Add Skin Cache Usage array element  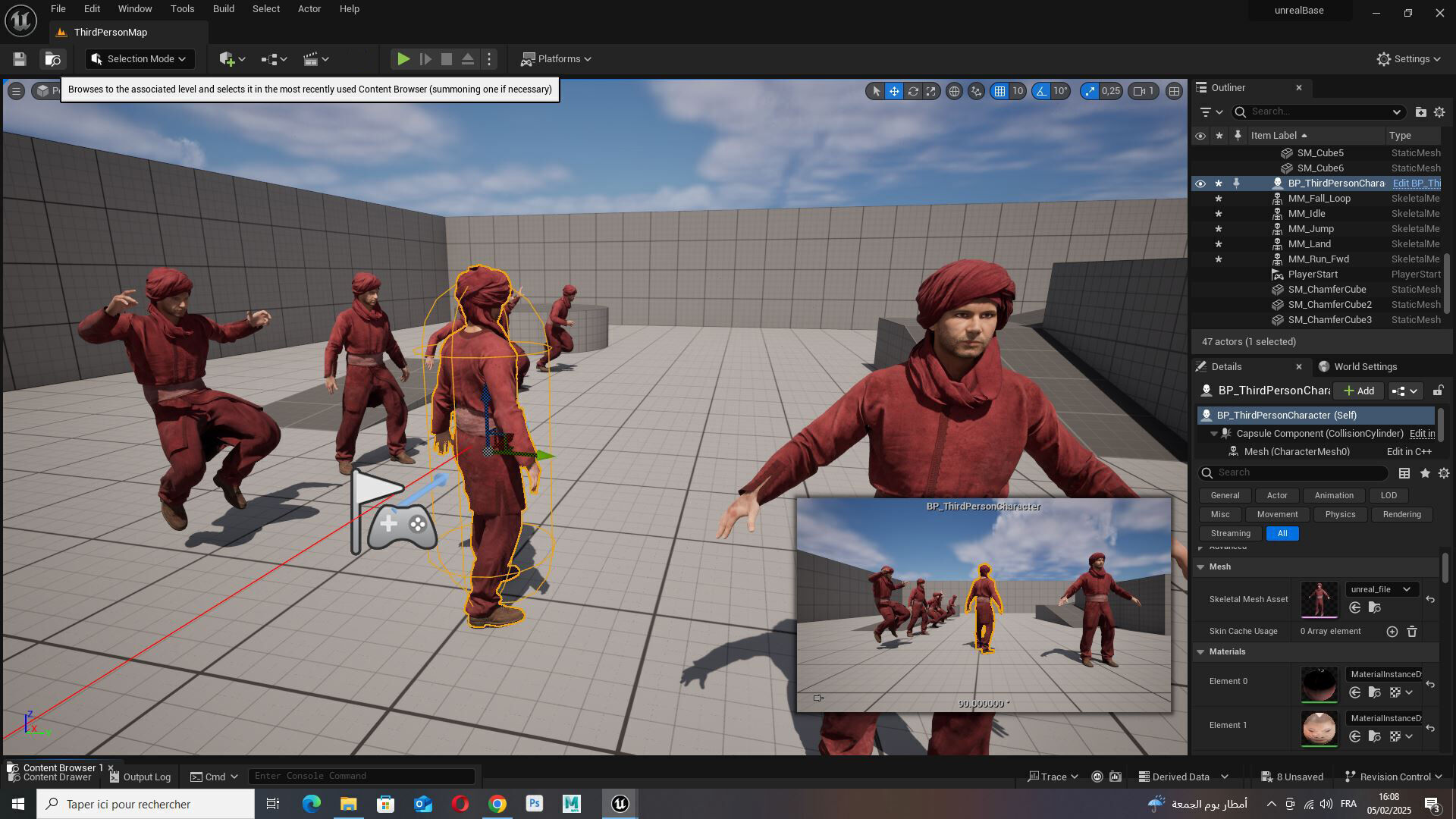click(1392, 632)
